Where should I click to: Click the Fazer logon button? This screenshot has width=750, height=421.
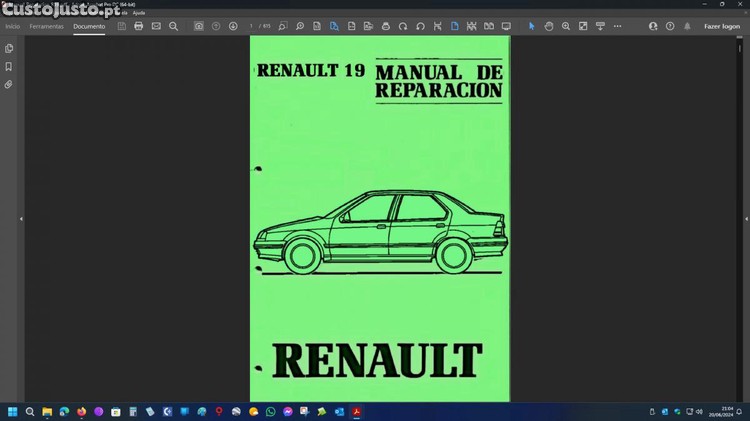coord(721,26)
